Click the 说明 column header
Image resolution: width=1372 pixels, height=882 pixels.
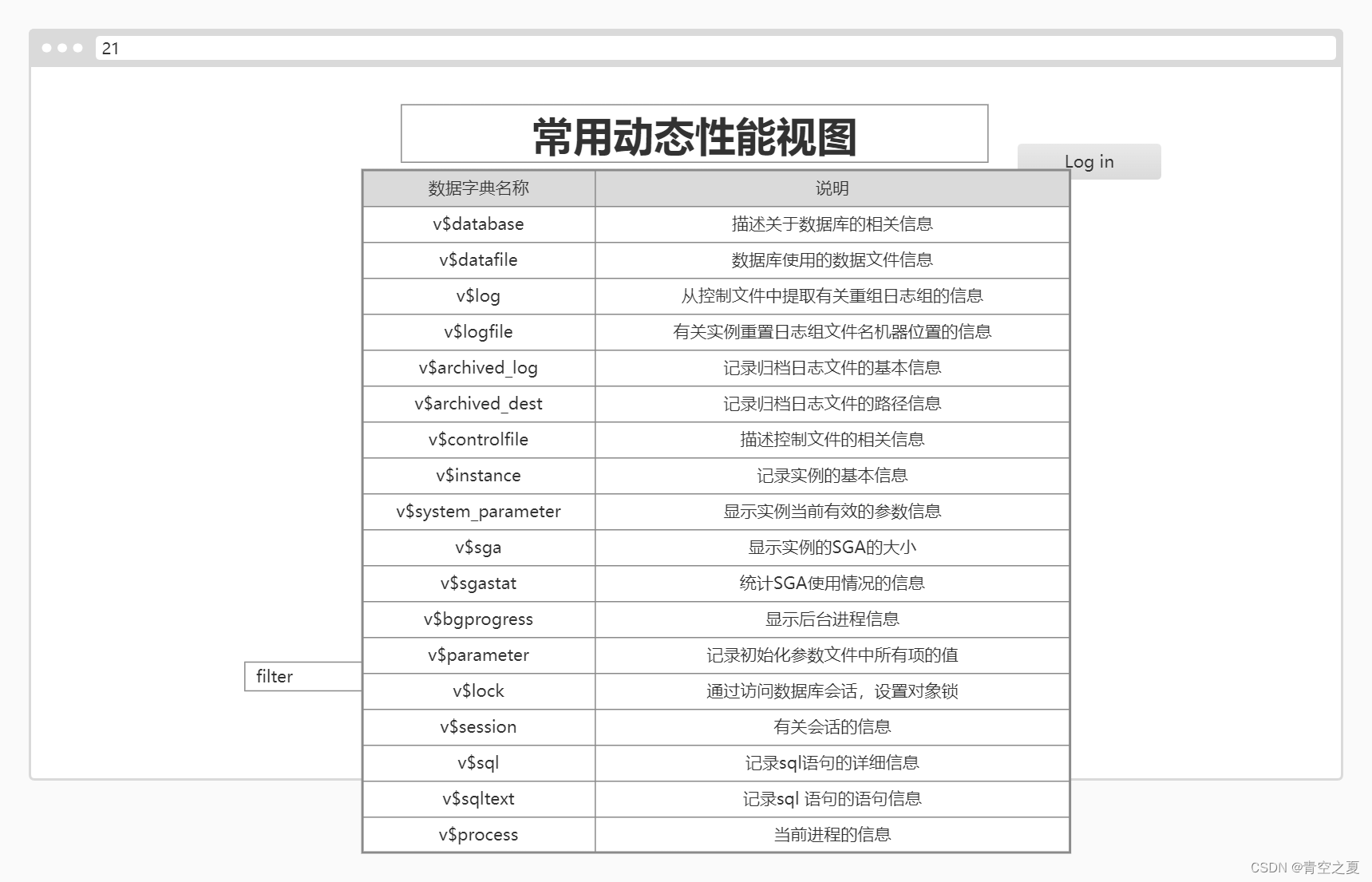[x=832, y=188]
